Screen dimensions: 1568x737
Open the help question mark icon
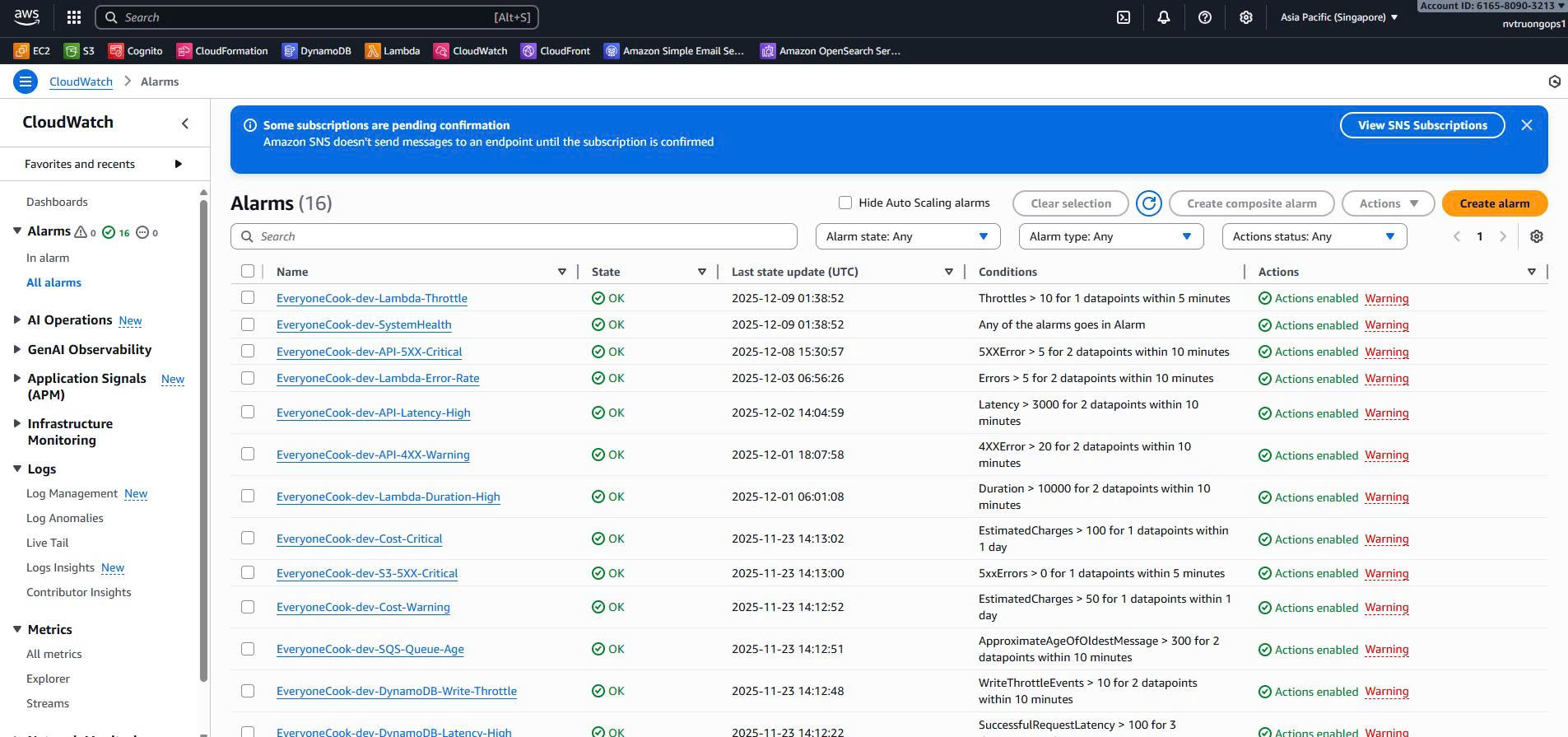point(1205,17)
